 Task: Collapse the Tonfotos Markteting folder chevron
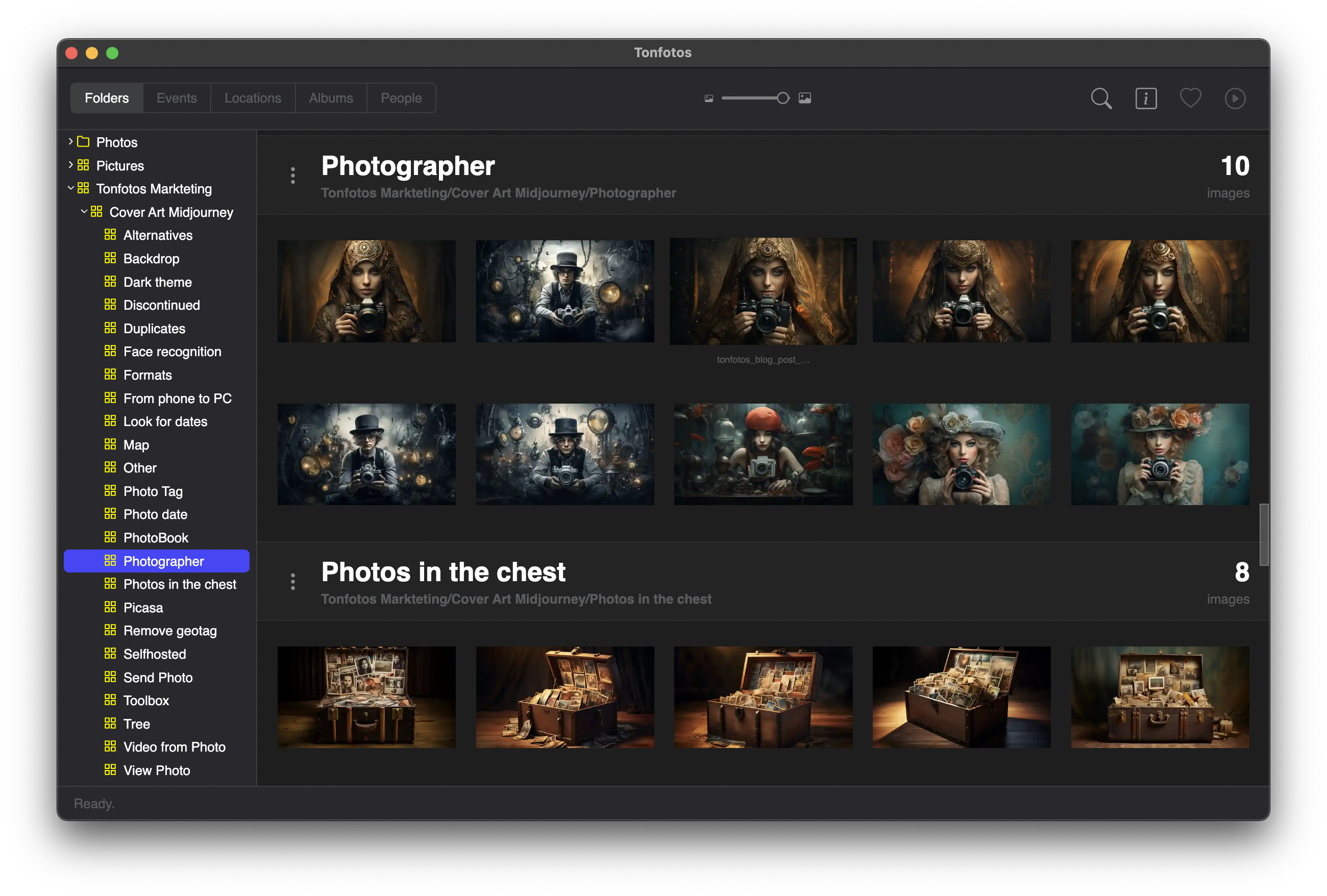[x=70, y=188]
